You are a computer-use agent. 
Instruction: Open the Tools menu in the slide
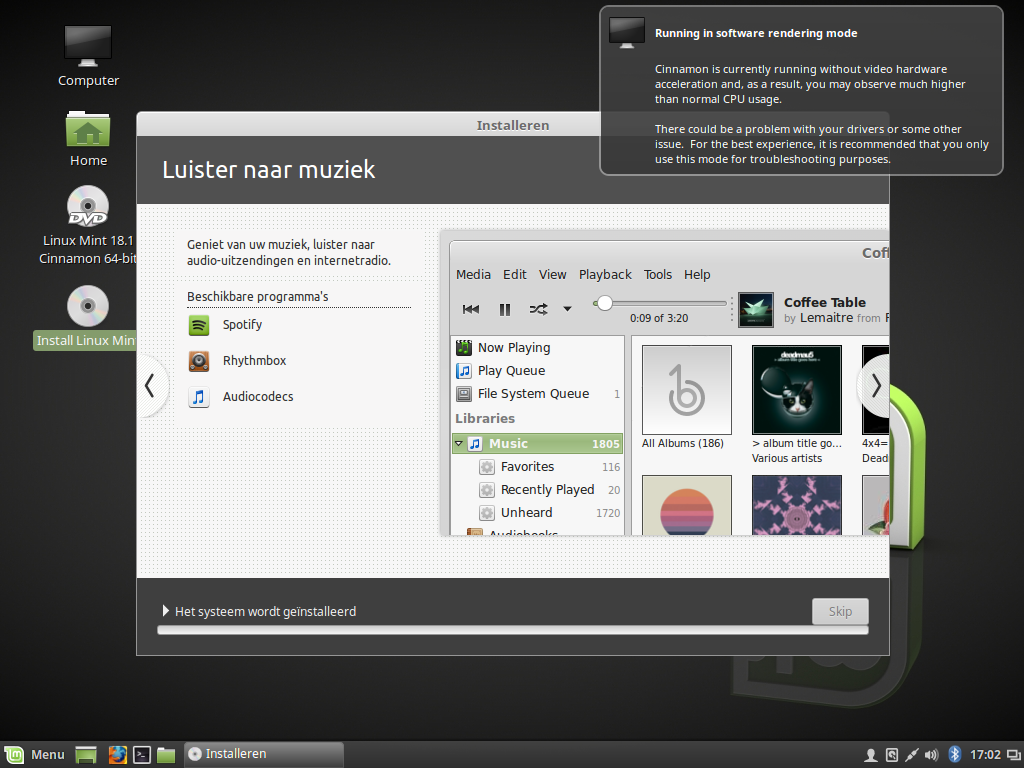[x=658, y=274]
